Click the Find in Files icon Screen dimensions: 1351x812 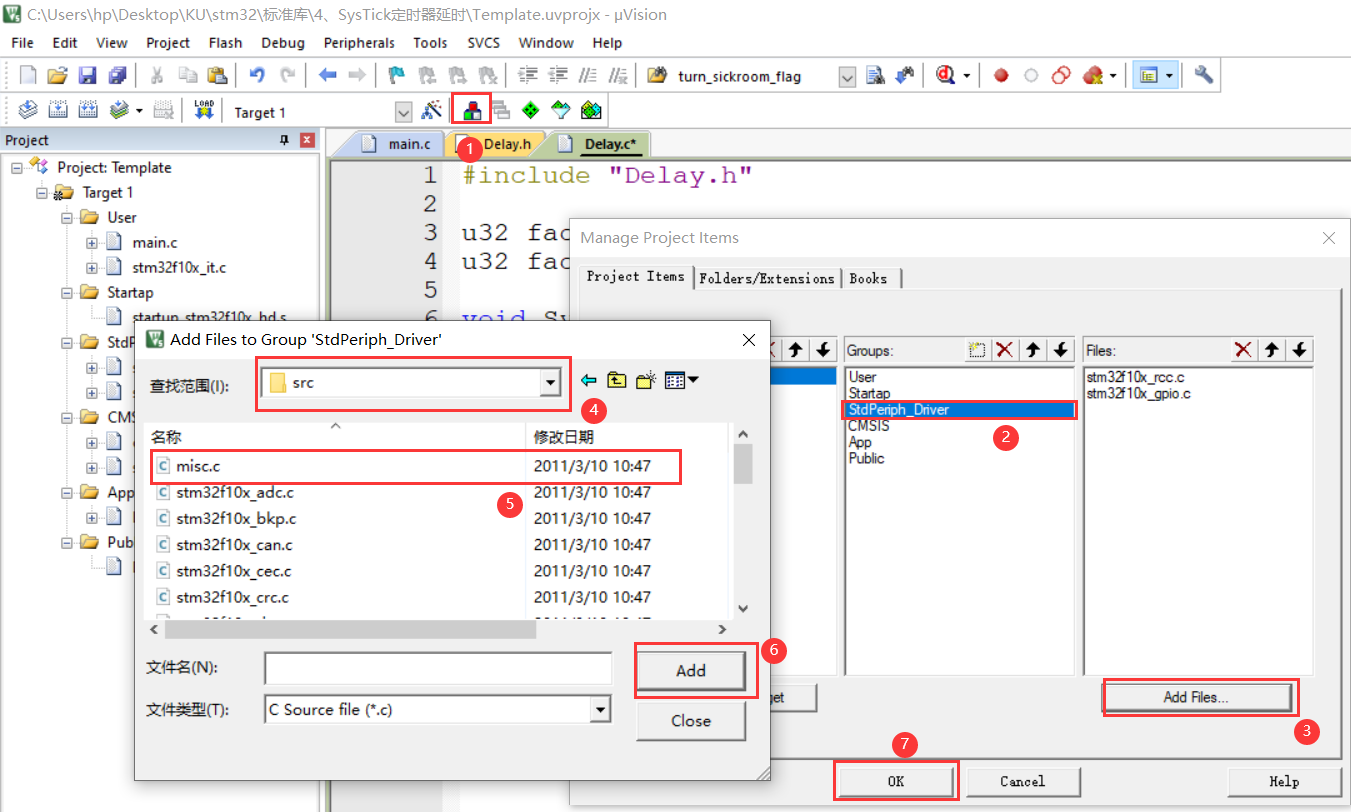tap(875, 75)
